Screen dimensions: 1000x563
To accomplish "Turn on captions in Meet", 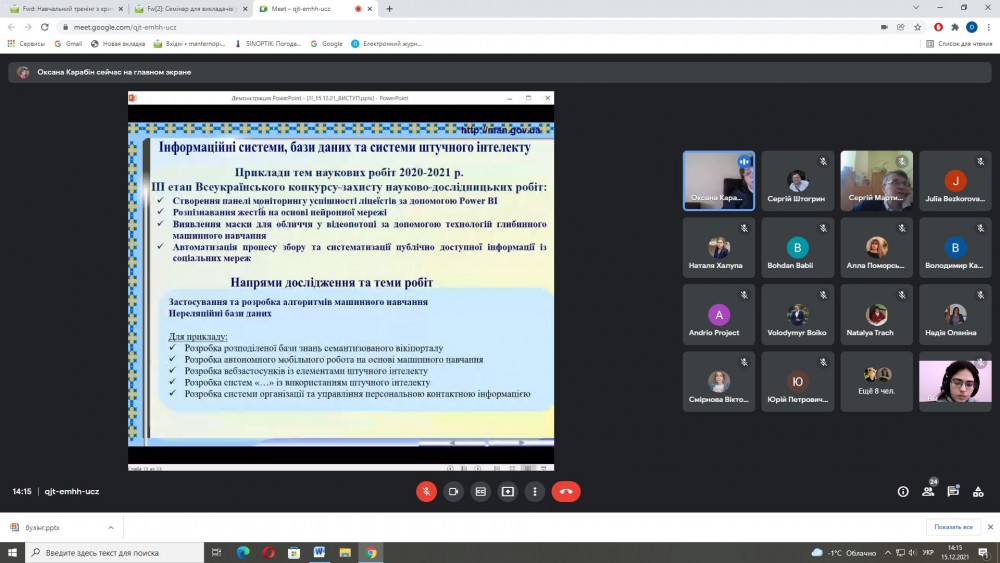I will [481, 492].
